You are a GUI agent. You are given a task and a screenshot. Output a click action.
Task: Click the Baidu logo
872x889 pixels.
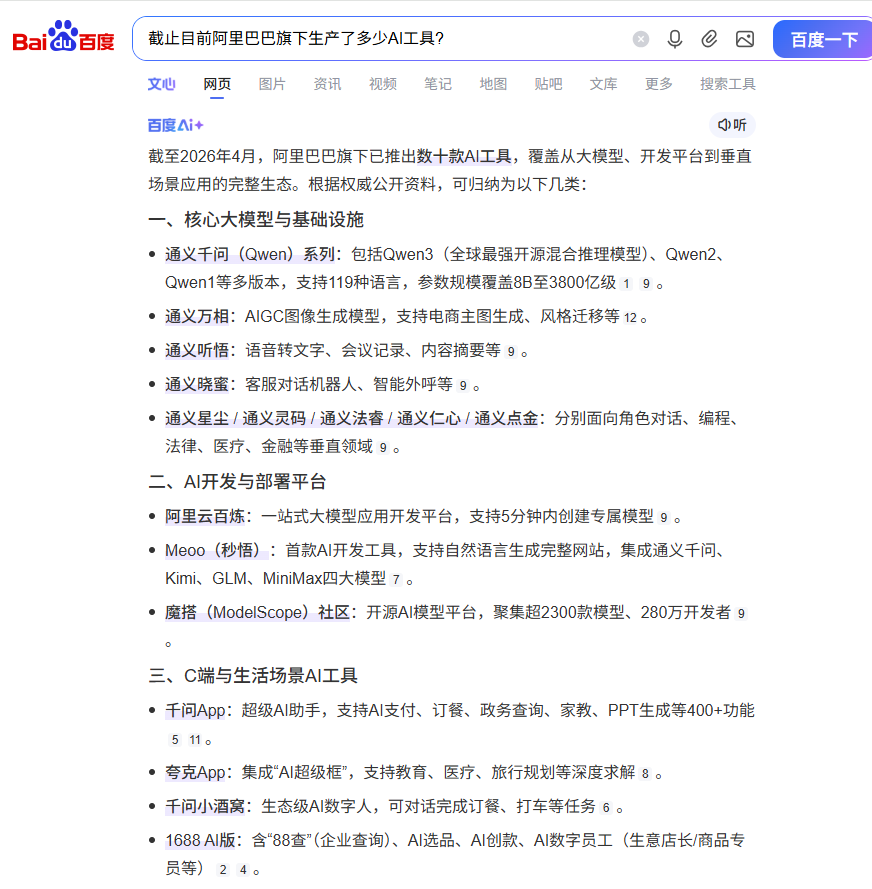64,39
